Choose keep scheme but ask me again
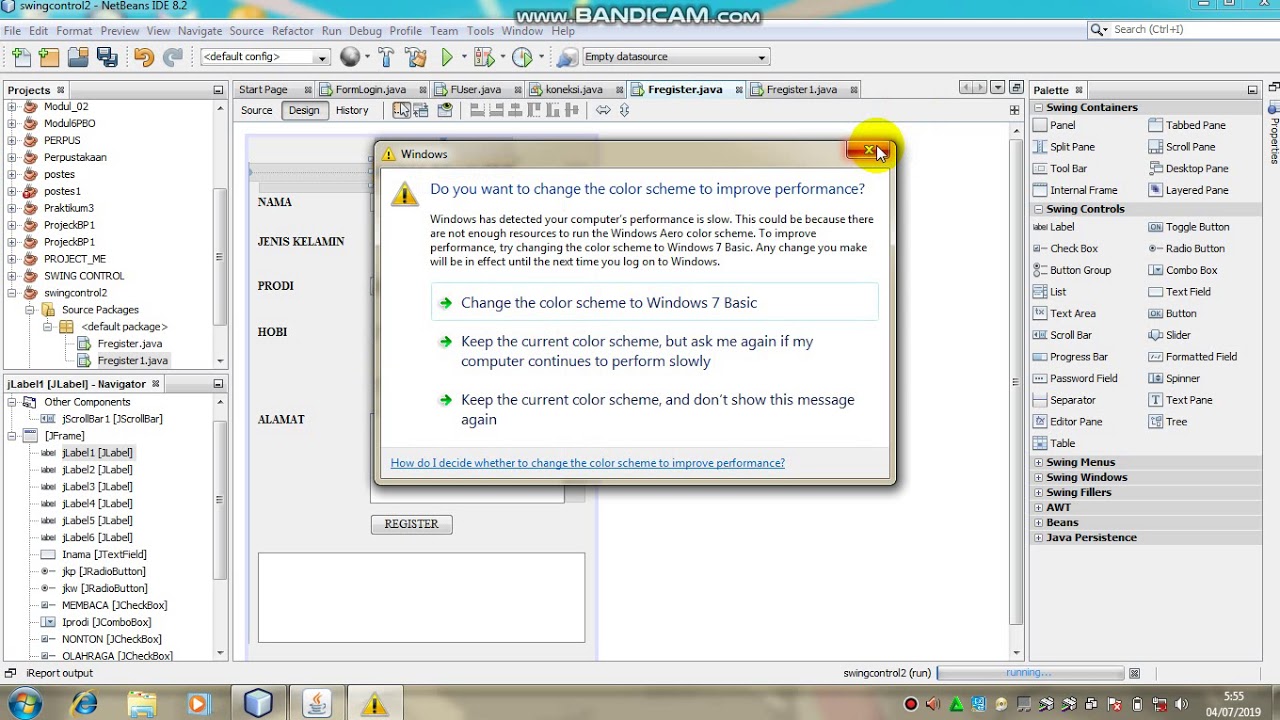Screen dimensions: 1280x720 [x=655, y=351]
